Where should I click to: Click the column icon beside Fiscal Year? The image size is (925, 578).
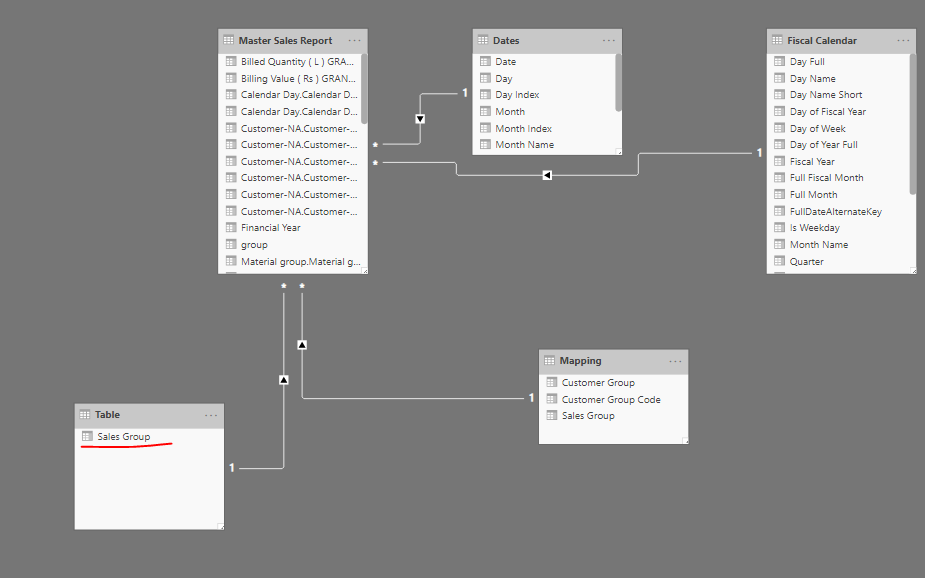(780, 161)
